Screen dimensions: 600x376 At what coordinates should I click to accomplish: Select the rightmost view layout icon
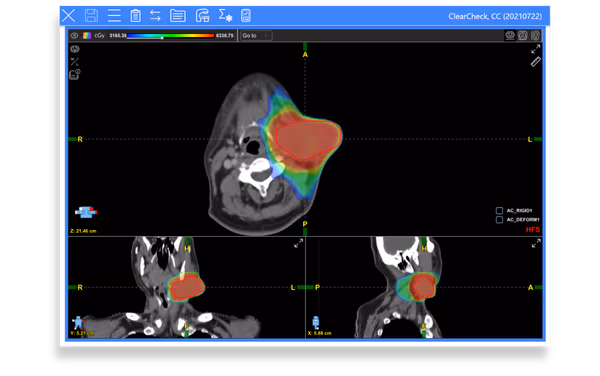(535, 36)
